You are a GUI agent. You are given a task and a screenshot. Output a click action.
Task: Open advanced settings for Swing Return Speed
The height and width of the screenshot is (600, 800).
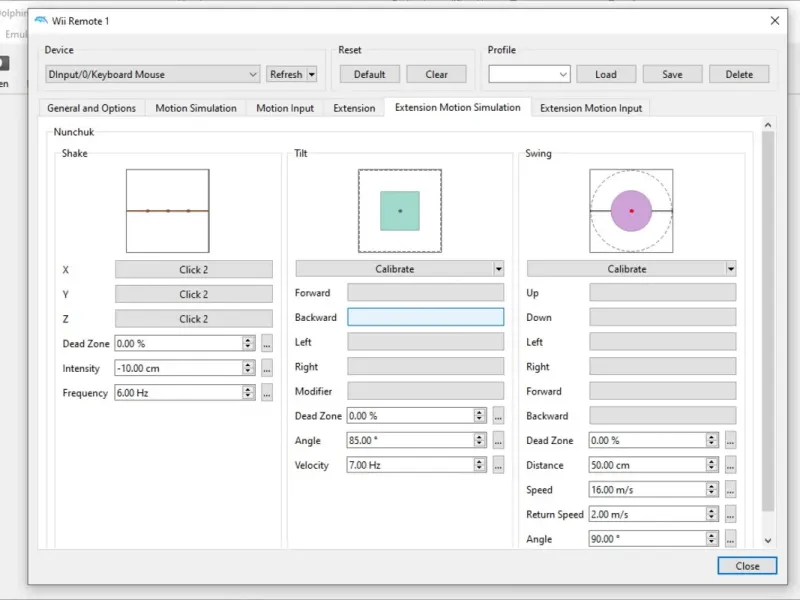point(731,515)
